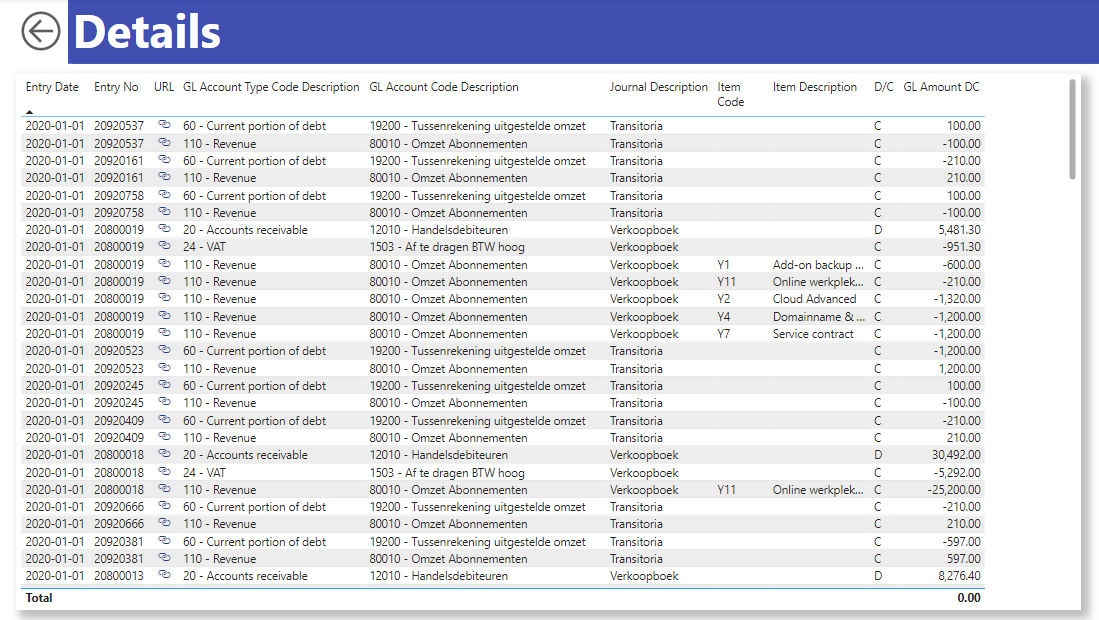The height and width of the screenshot is (620, 1099).
Task: Sort by GL Account Code Description header
Action: pyautogui.click(x=444, y=87)
